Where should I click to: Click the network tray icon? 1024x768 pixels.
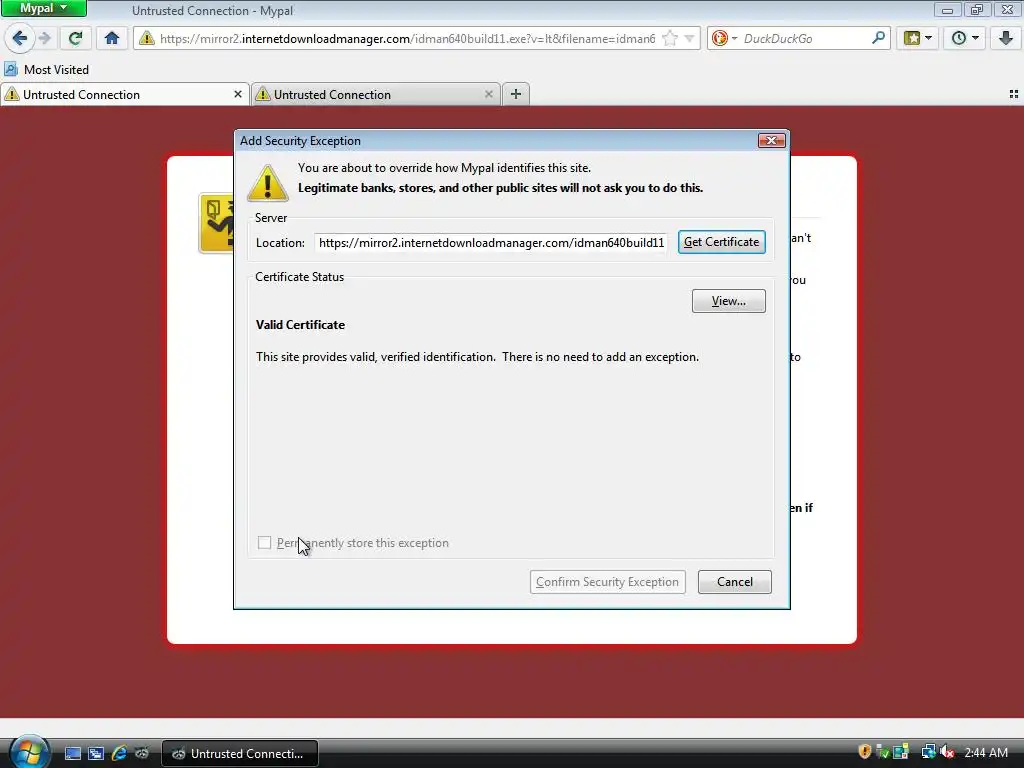[x=928, y=752]
